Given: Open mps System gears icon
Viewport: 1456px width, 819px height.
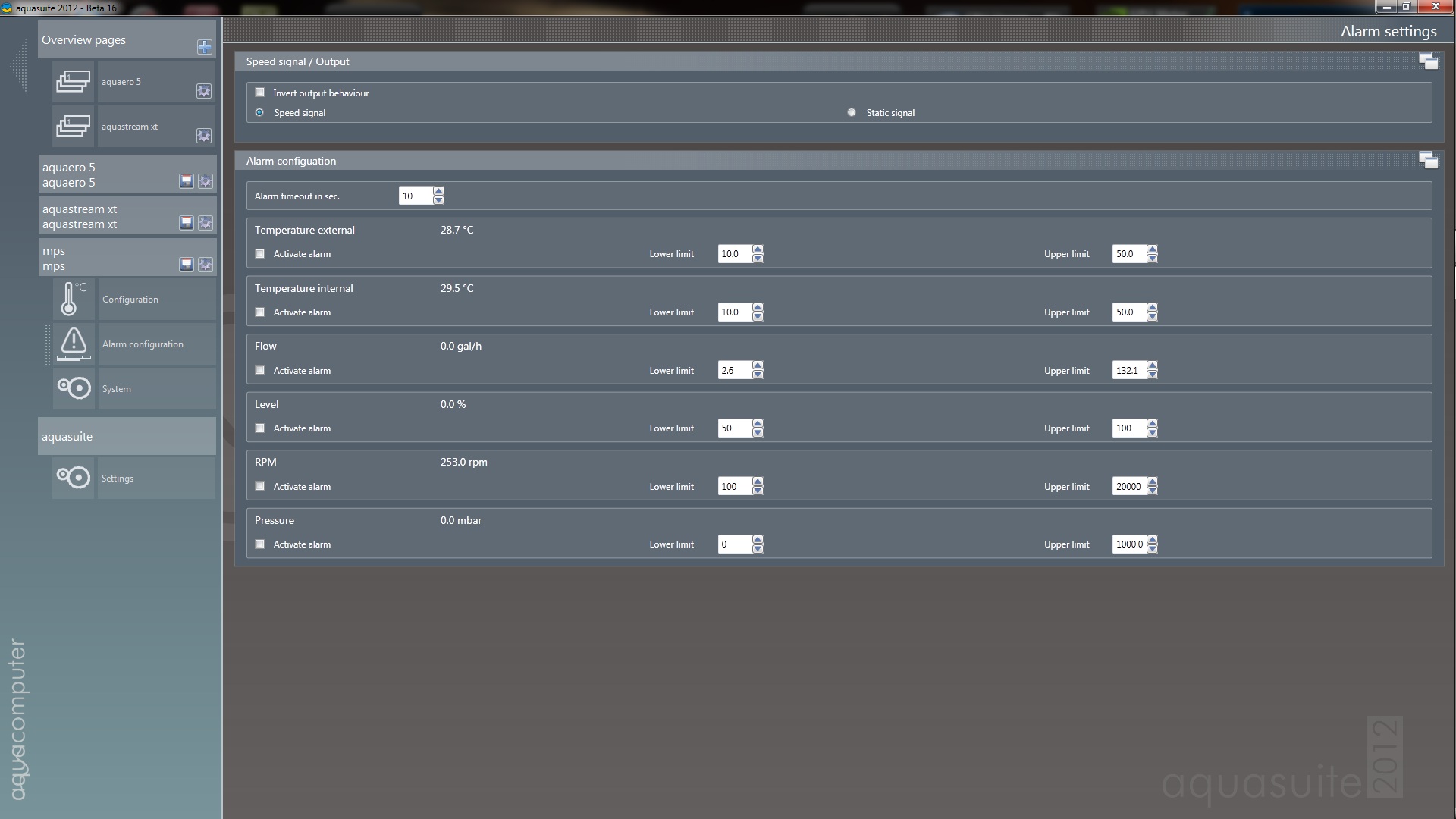Looking at the screenshot, I should pos(74,388).
